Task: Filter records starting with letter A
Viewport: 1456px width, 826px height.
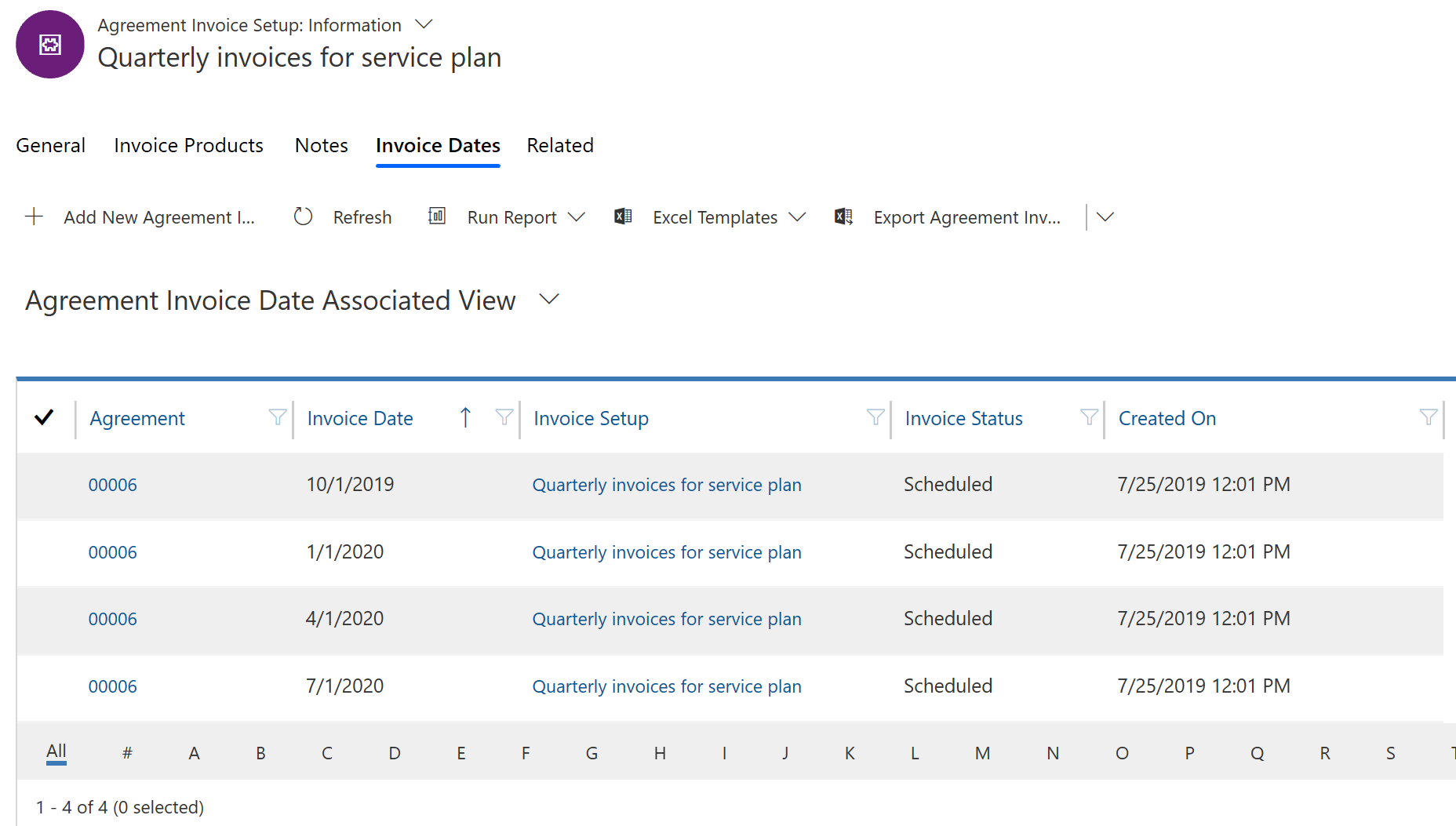Action: click(194, 753)
